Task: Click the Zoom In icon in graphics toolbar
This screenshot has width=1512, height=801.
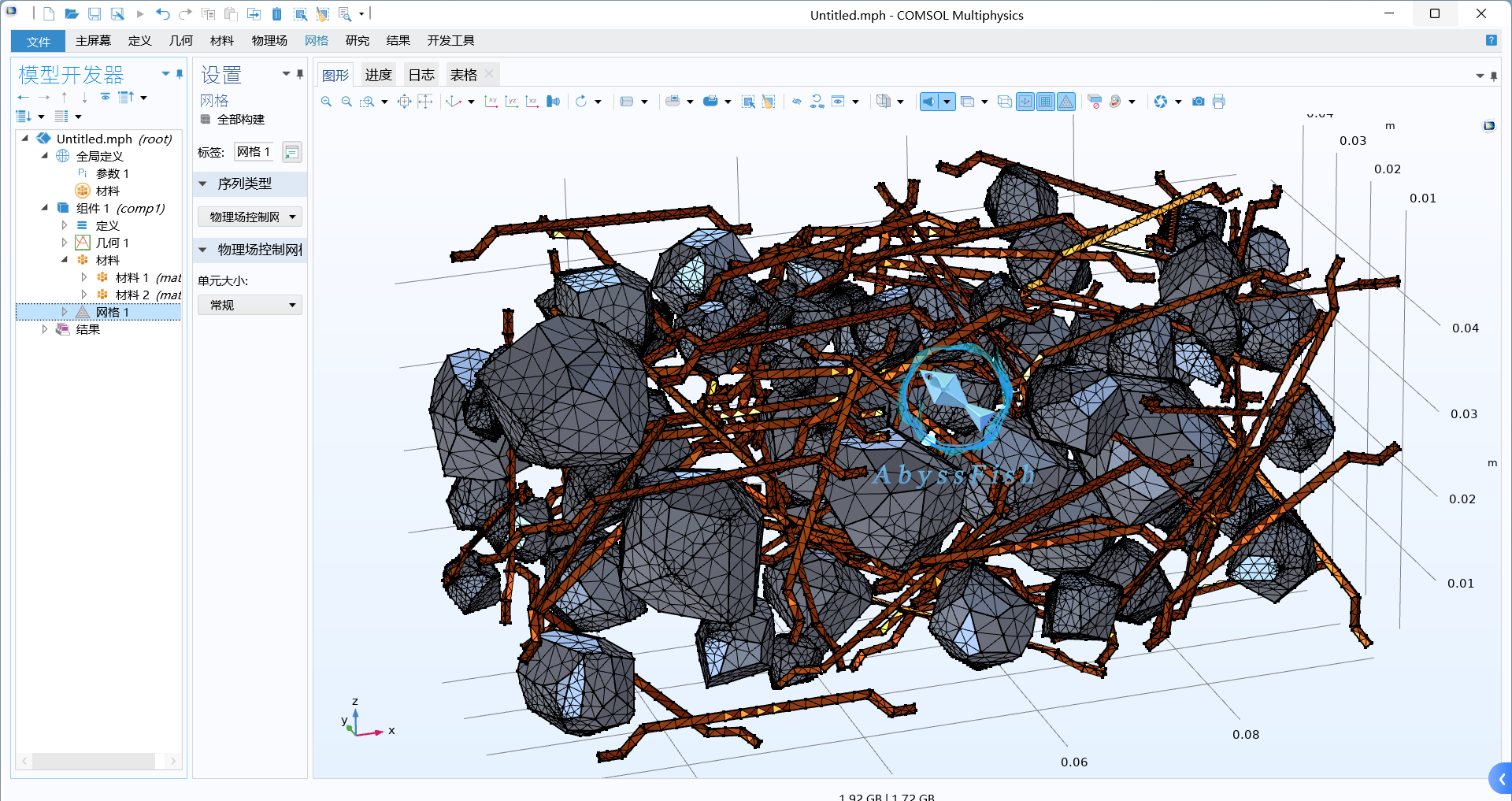Action: (325, 102)
